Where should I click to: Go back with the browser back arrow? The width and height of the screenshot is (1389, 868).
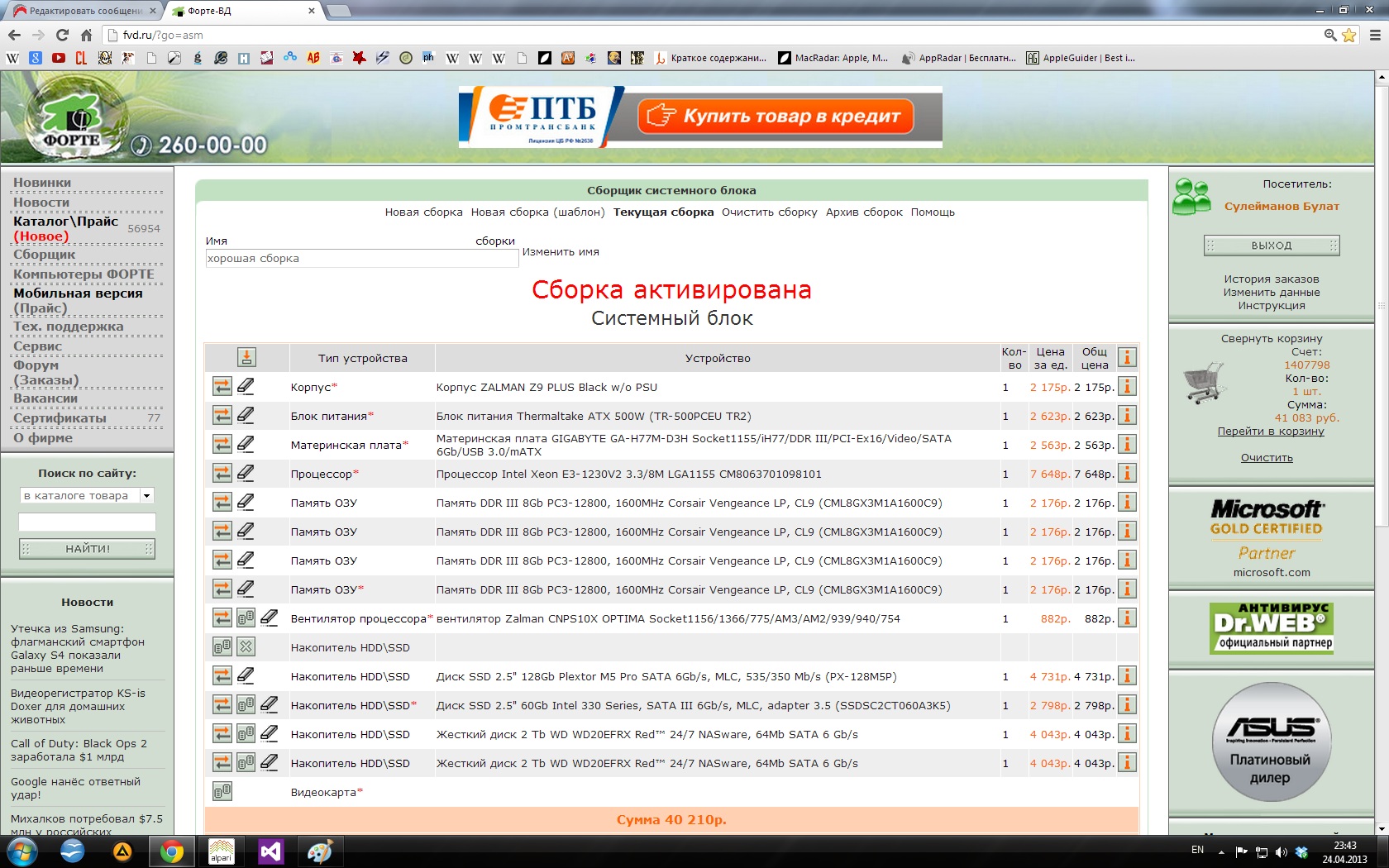click(x=14, y=35)
